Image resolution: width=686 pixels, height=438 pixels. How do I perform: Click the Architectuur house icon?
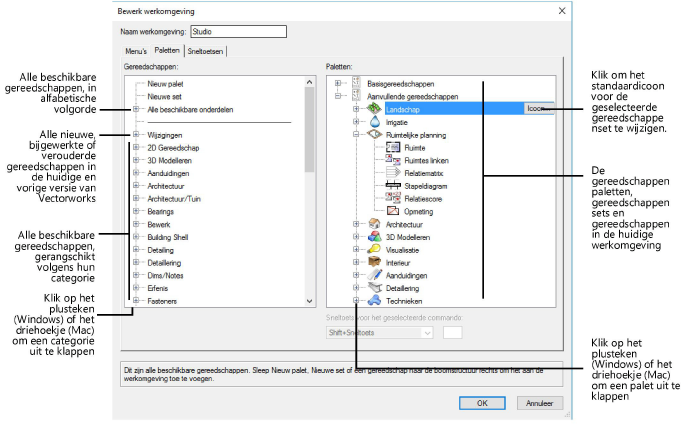pos(373,225)
